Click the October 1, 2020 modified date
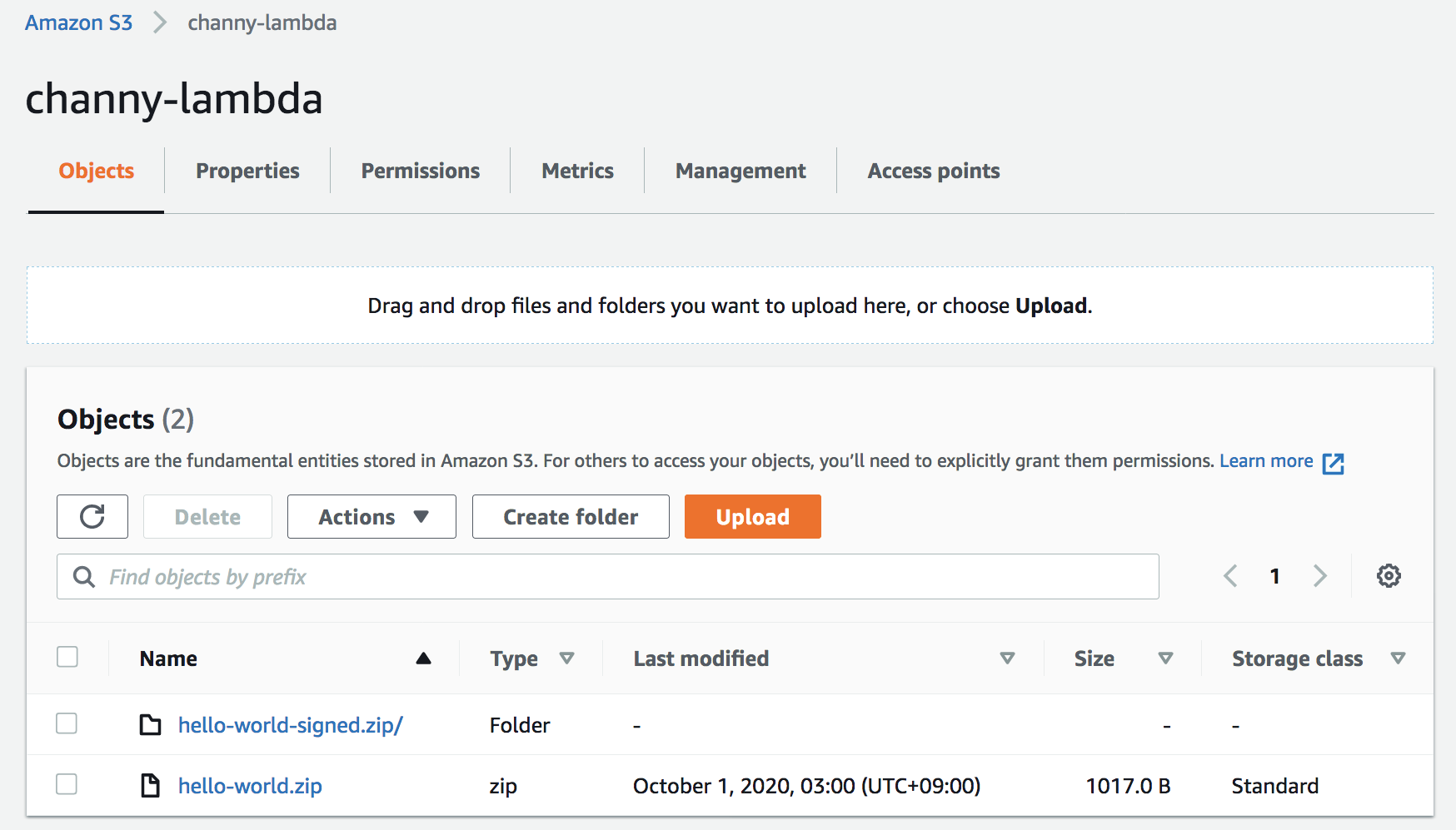This screenshot has width=1456, height=830. pyautogui.click(x=806, y=786)
